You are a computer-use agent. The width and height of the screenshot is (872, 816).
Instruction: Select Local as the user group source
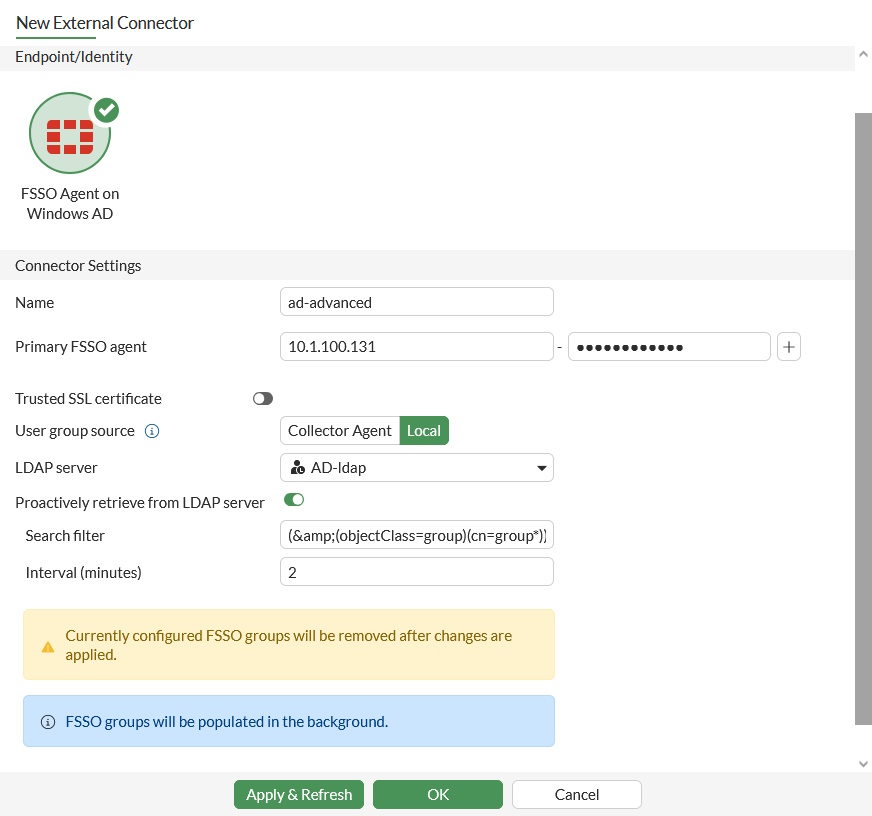424,431
